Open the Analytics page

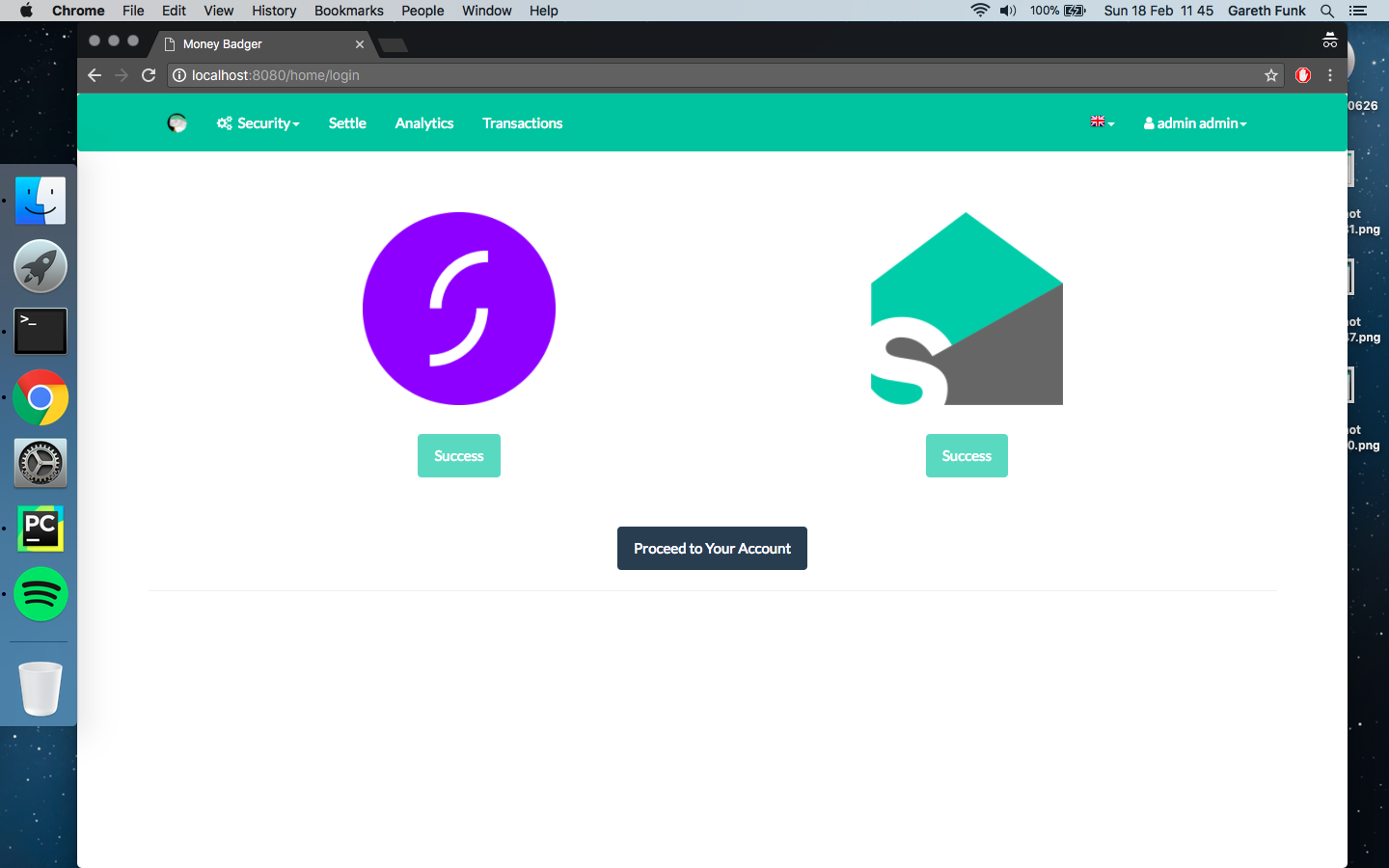(424, 123)
